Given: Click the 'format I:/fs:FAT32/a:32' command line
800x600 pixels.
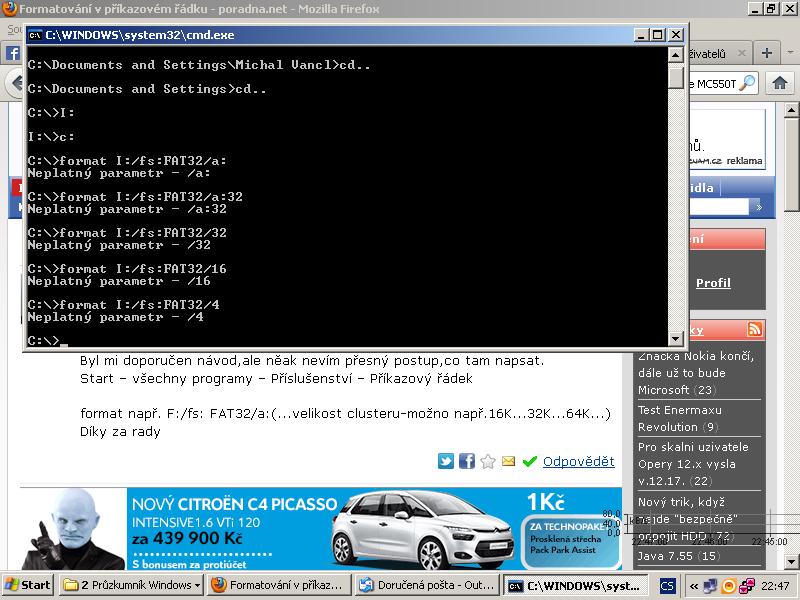Looking at the screenshot, I should (x=135, y=197).
